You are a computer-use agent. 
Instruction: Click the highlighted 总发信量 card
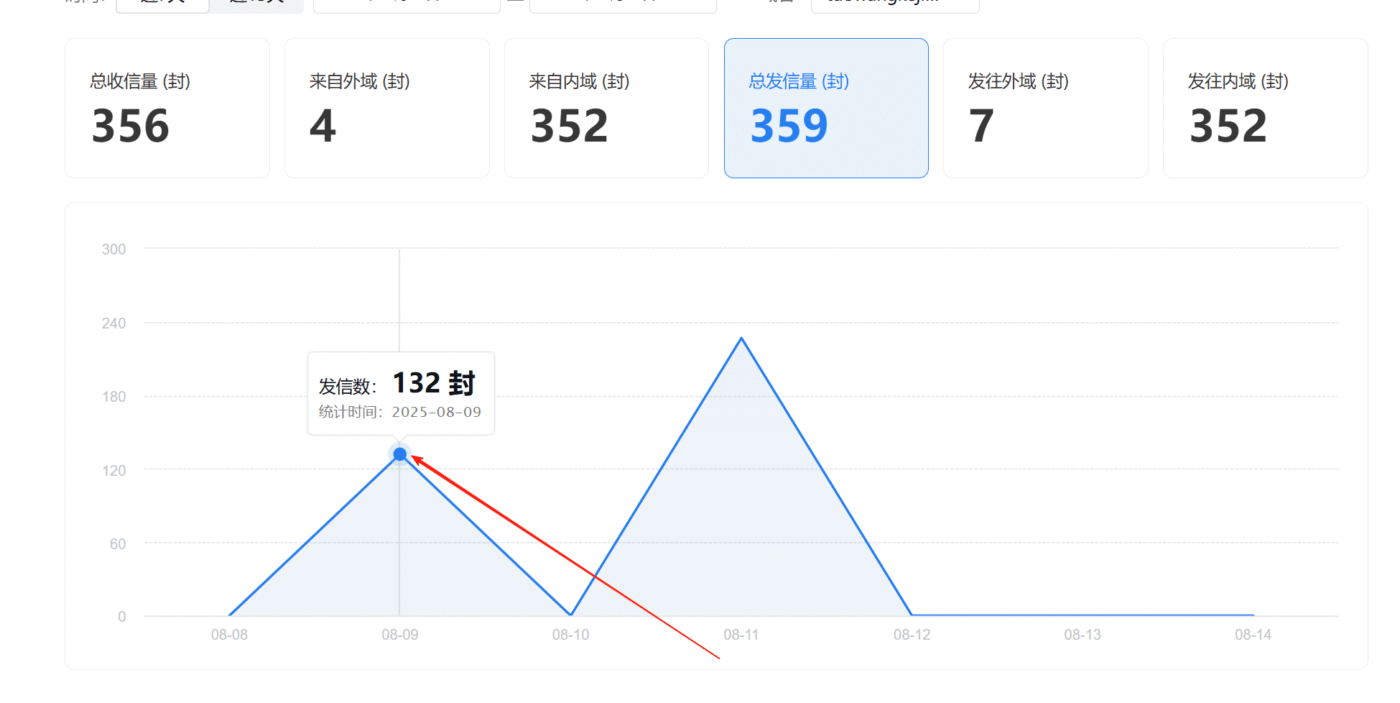[826, 108]
